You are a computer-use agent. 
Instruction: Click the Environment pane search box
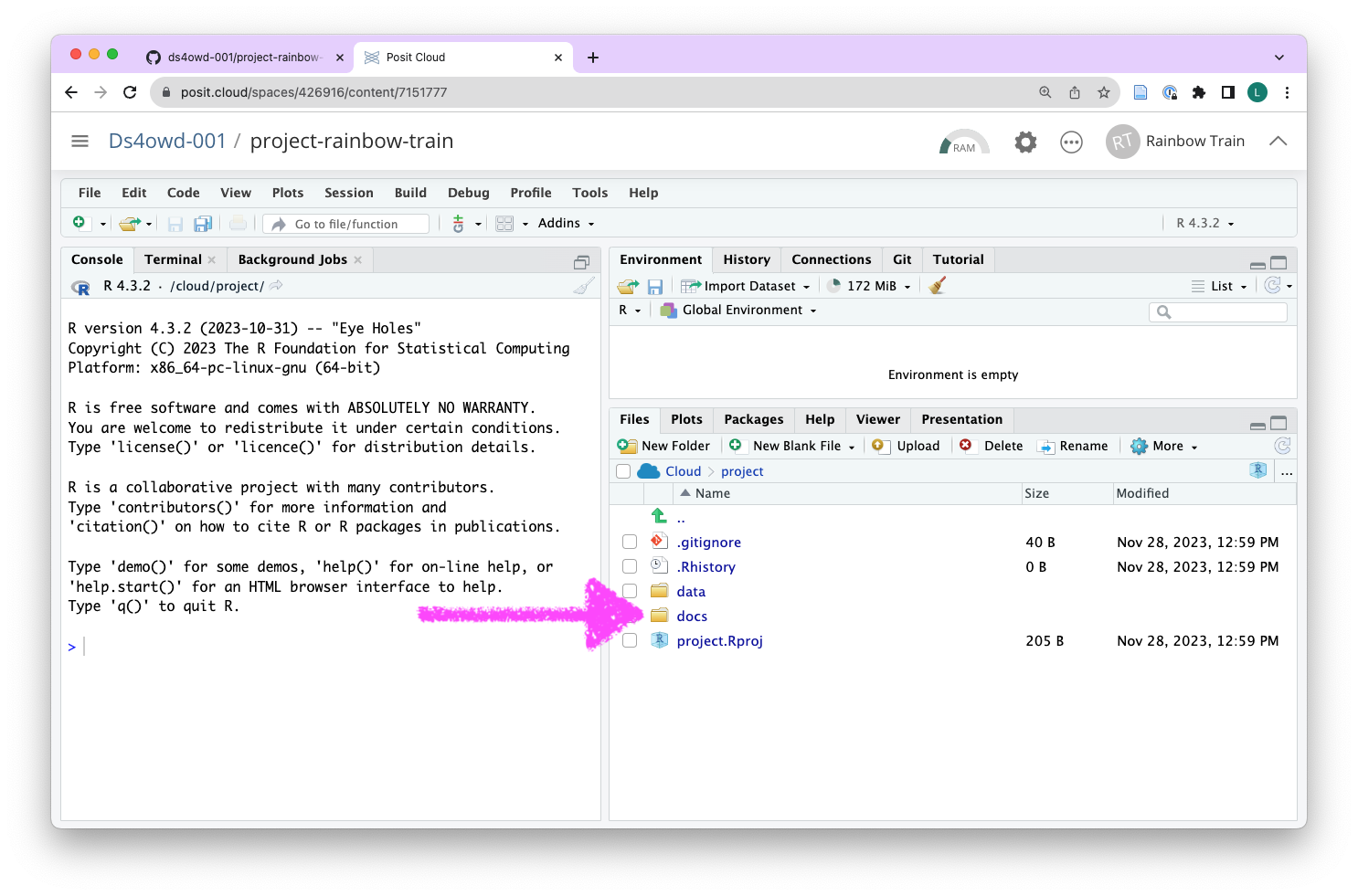(x=1225, y=312)
